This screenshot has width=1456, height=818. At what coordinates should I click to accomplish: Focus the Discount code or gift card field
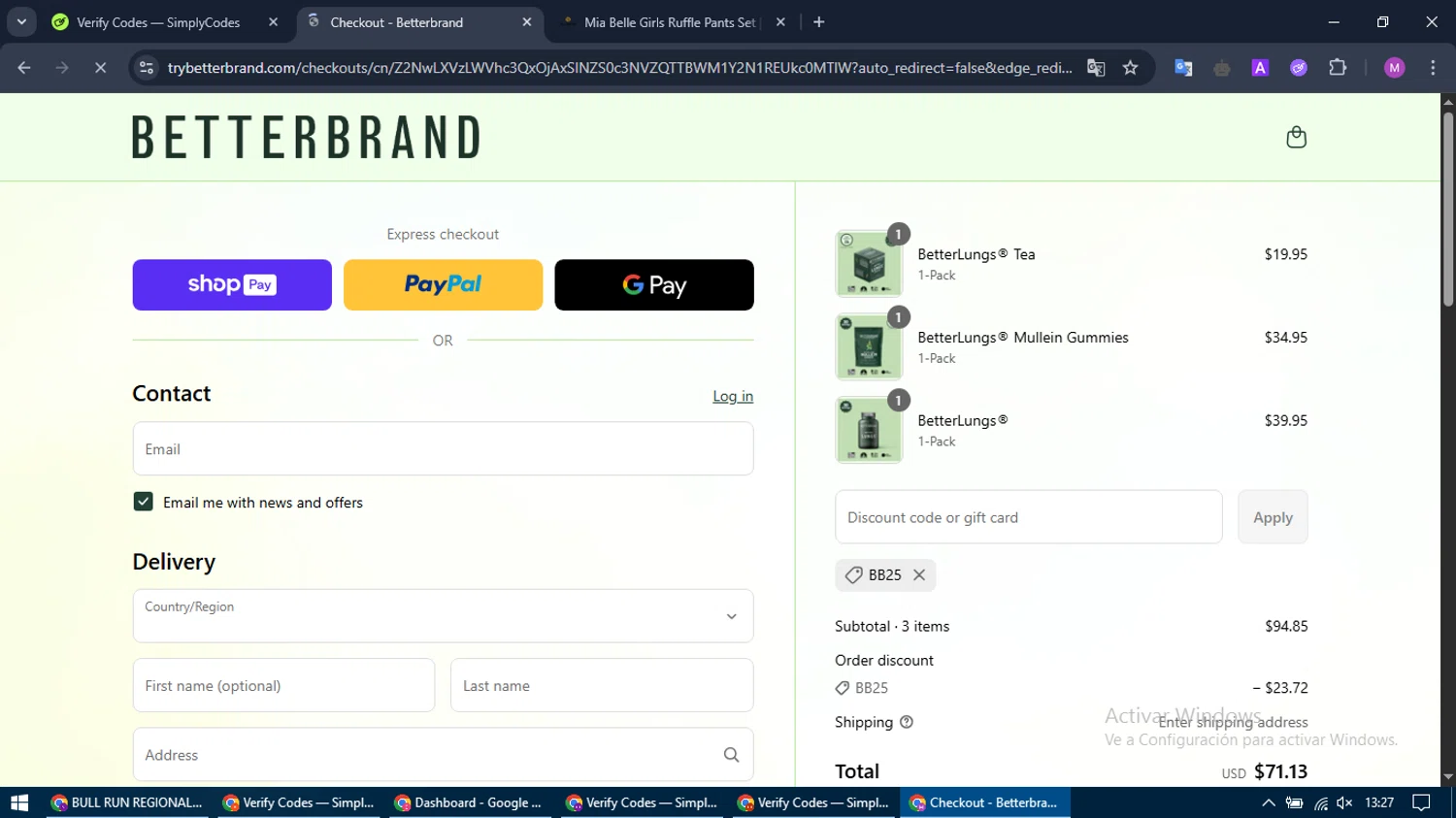[x=1029, y=517]
